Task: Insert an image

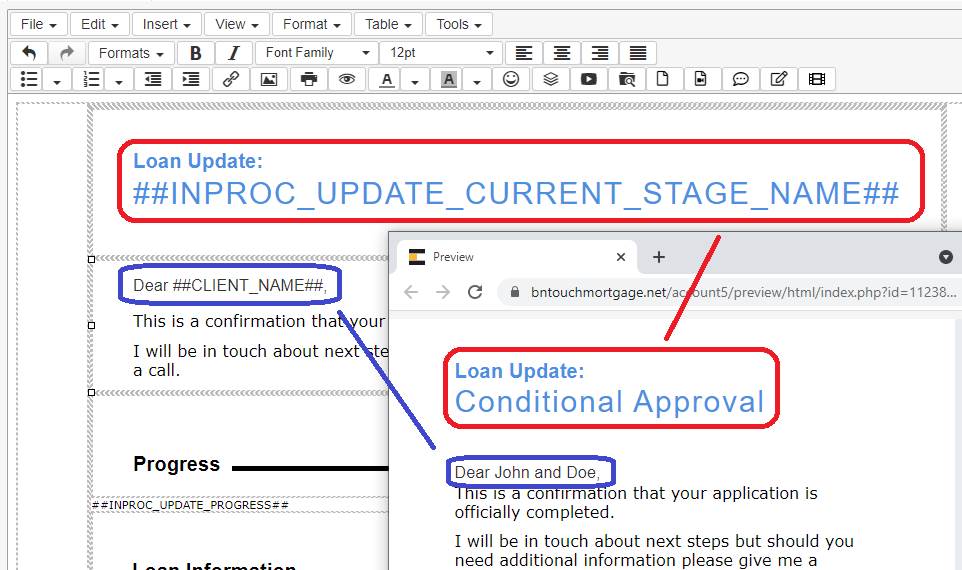Action: click(x=269, y=79)
